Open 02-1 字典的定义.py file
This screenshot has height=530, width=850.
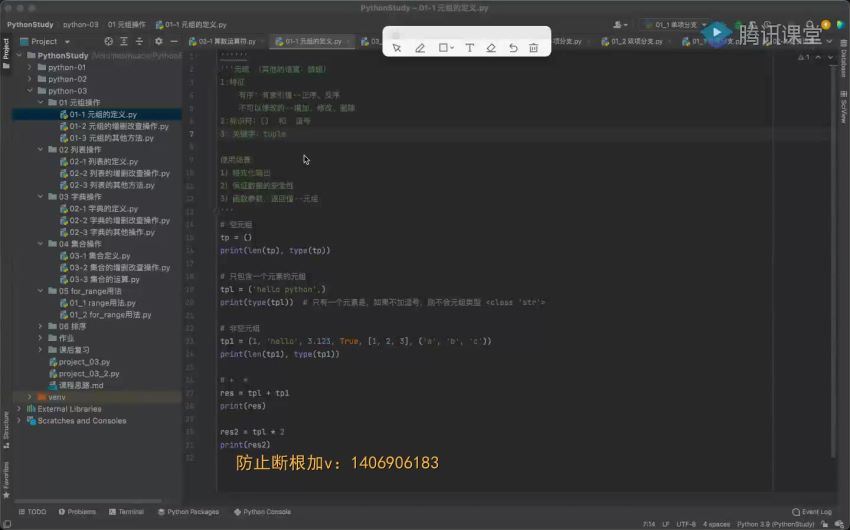pos(99,209)
